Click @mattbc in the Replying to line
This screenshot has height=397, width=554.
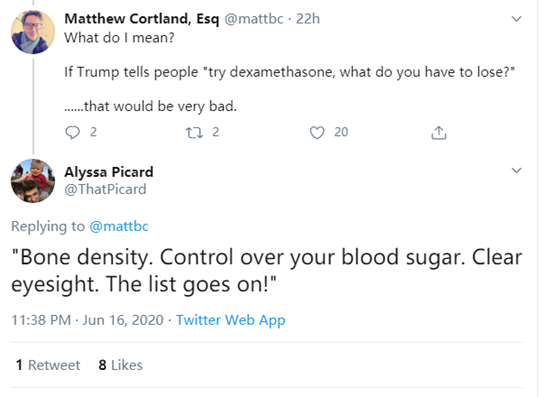[119, 226]
